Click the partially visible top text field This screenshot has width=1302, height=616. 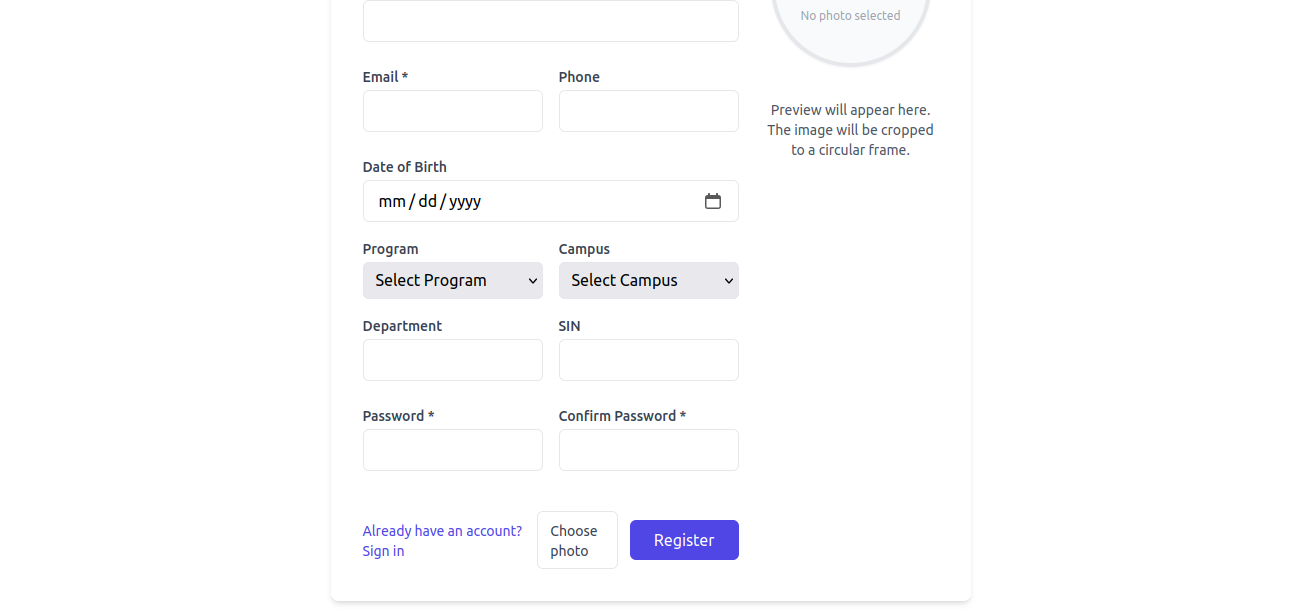click(x=550, y=21)
